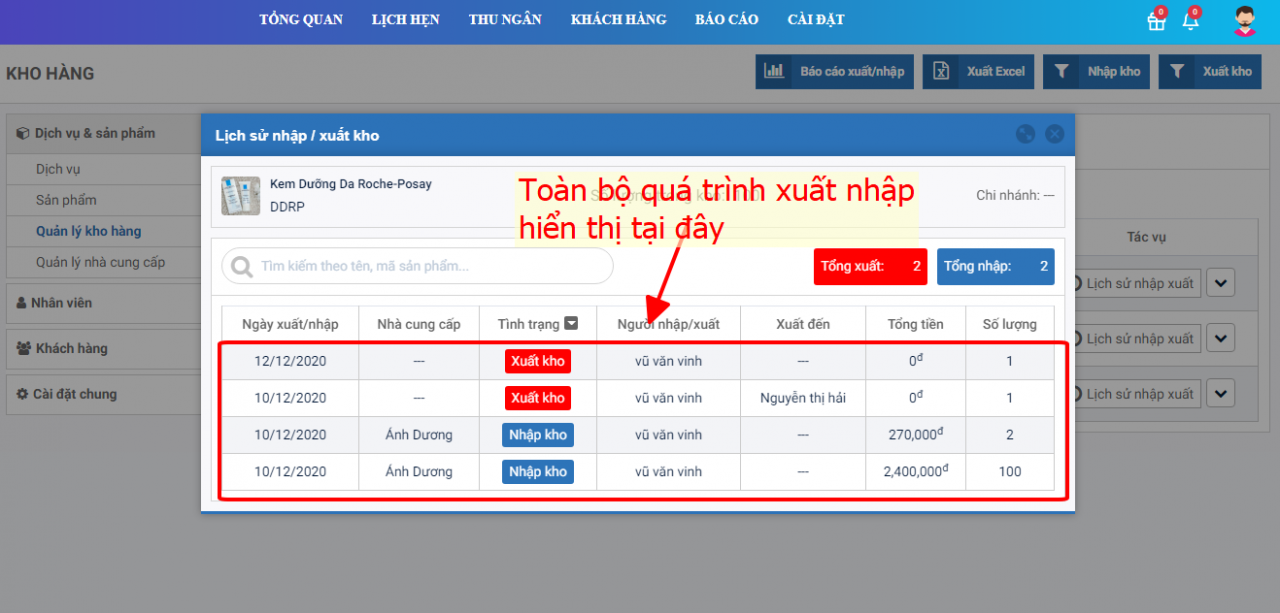Click the expand icon in dialog header

tap(1025, 134)
